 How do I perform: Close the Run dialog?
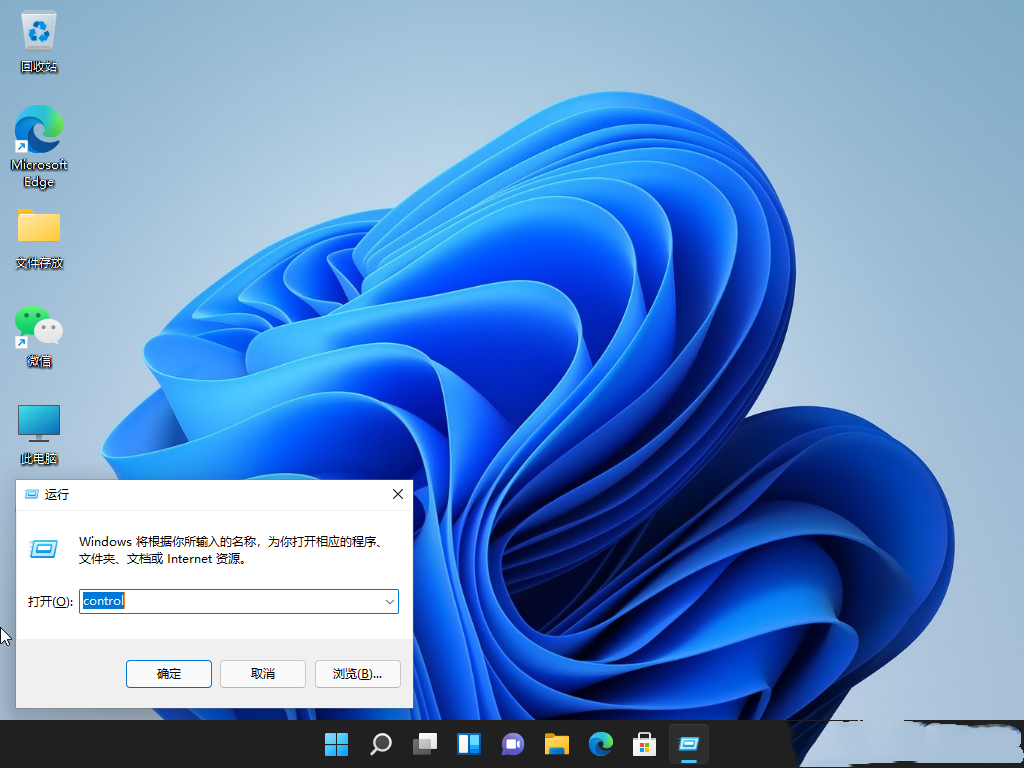point(397,493)
